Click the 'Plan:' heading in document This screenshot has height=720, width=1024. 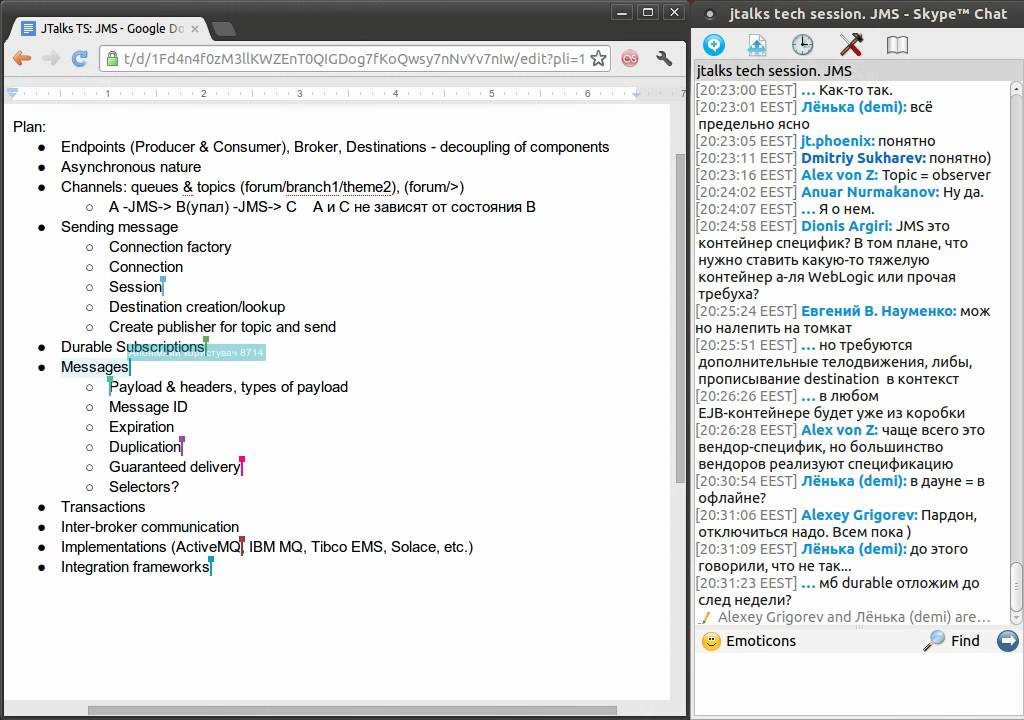tap(29, 127)
